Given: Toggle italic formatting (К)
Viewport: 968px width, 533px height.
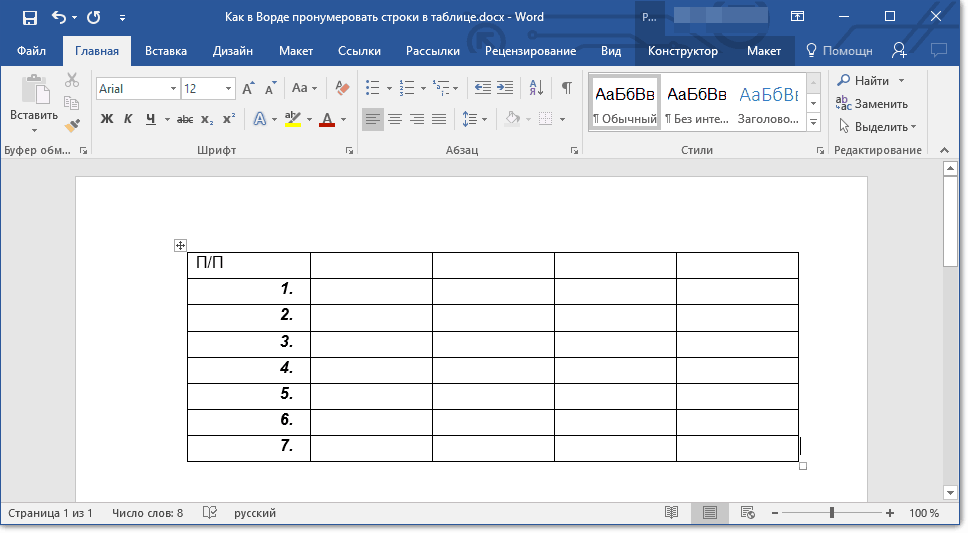Looking at the screenshot, I should 128,119.
